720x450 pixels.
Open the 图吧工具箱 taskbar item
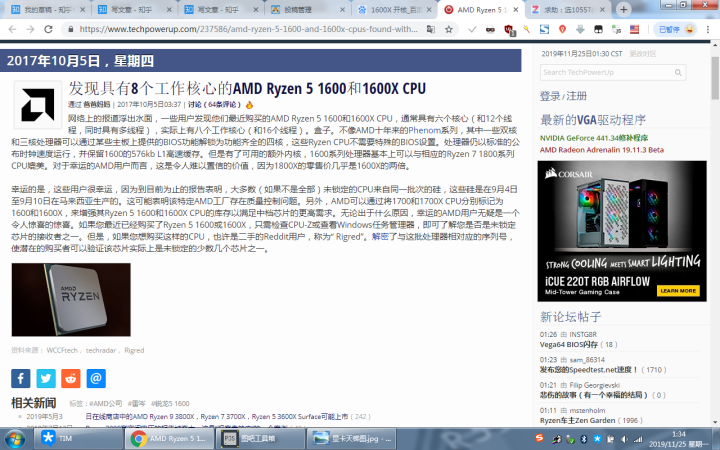[261, 439]
